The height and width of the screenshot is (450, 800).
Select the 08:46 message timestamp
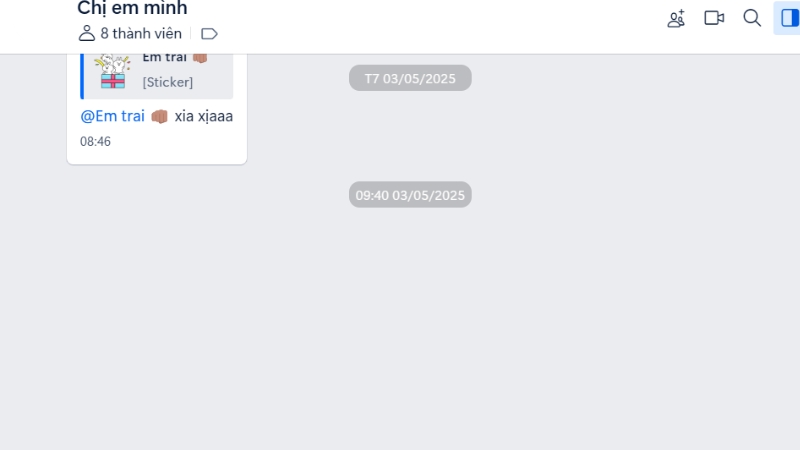pyautogui.click(x=95, y=141)
